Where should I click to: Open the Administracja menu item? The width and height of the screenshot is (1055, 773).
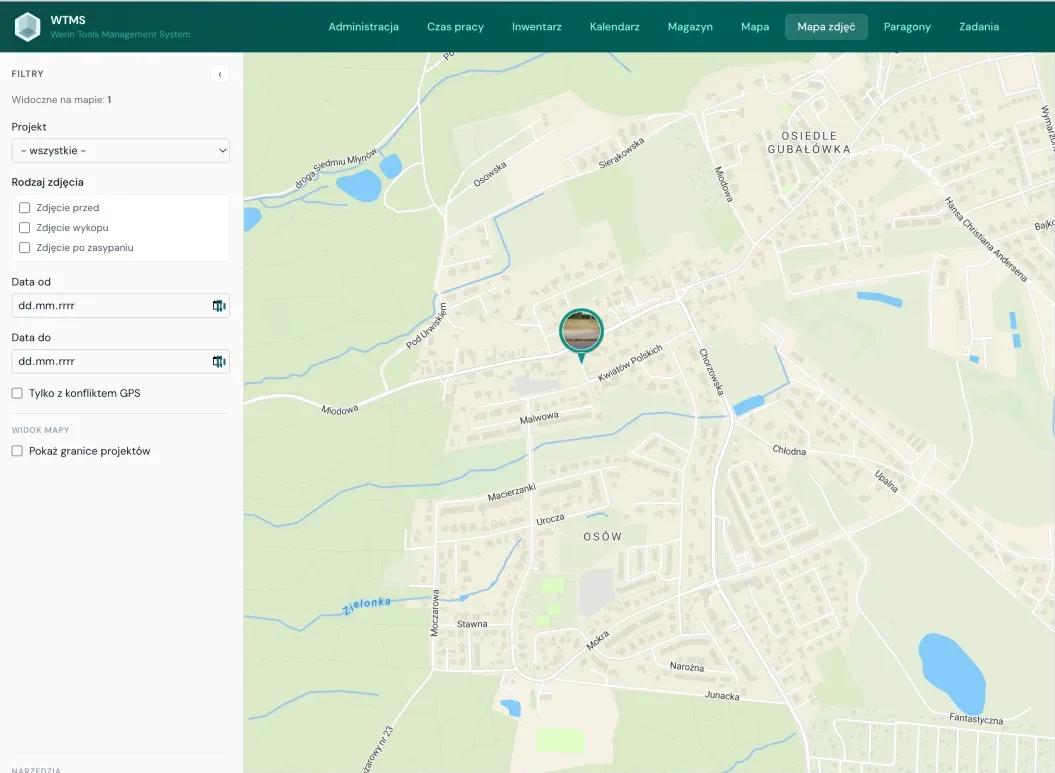(363, 27)
